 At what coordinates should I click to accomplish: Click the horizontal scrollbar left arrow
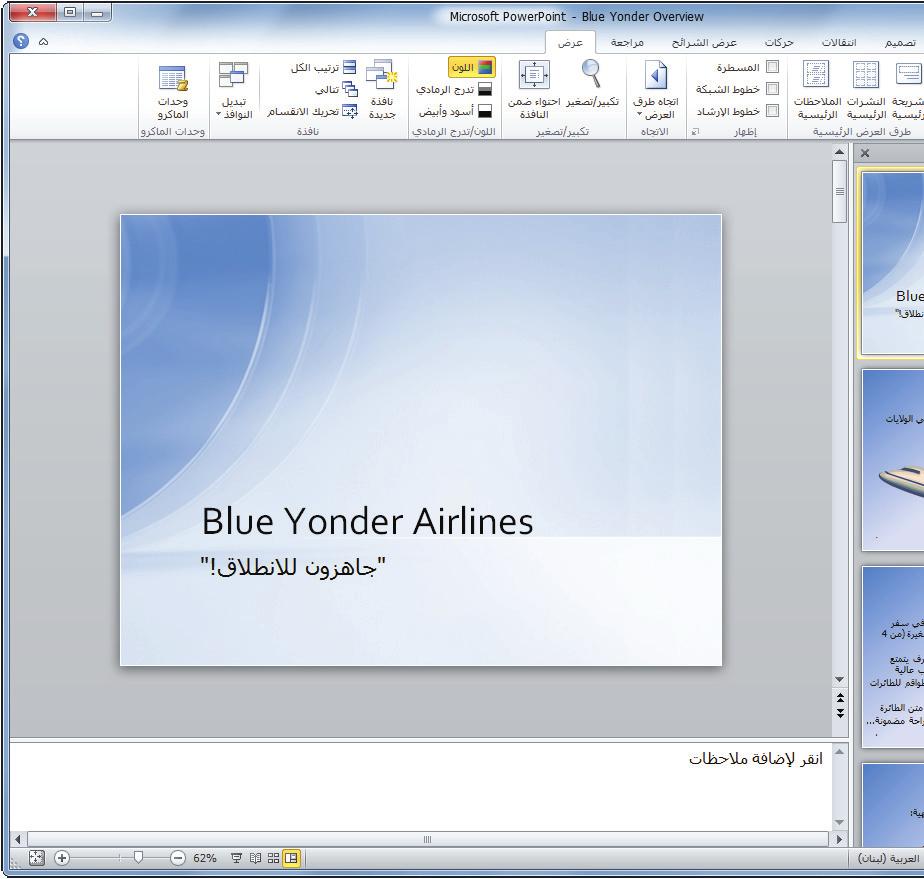[18, 839]
